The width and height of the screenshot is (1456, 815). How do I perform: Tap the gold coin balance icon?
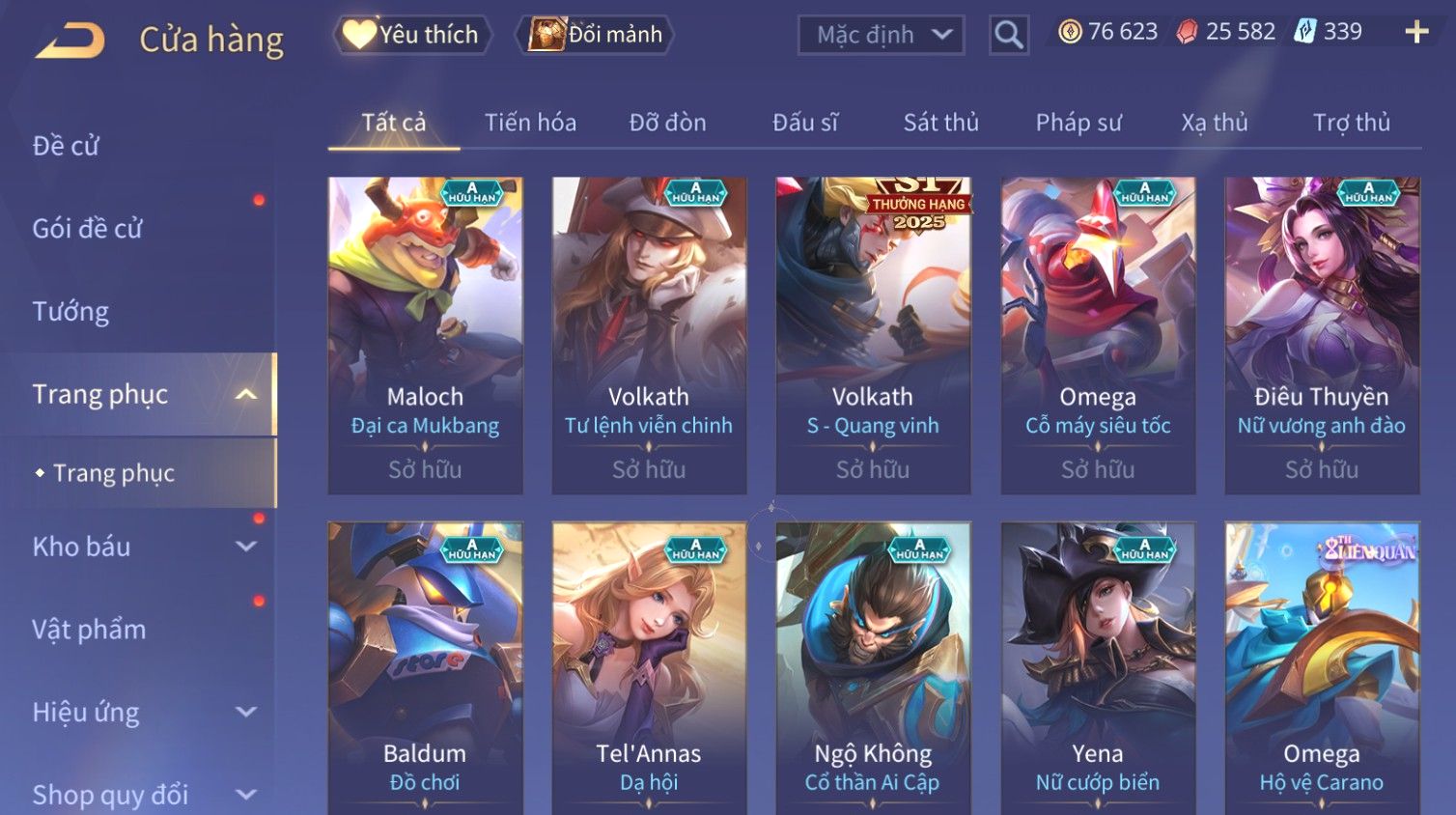point(1070,32)
